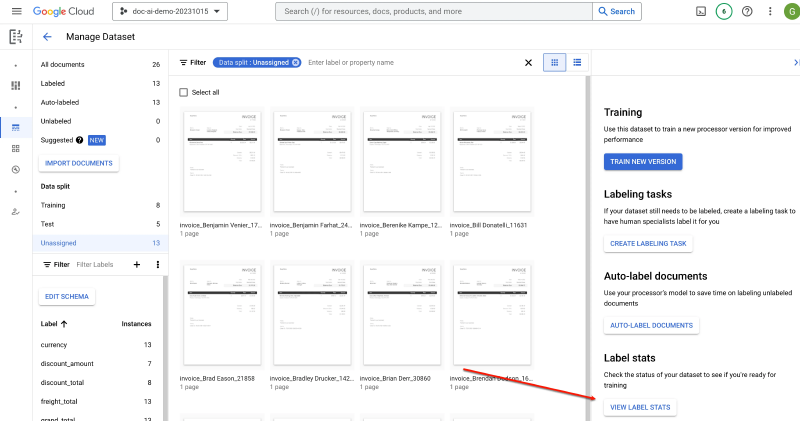Clear all filters with X icon
Image resolution: width=800 pixels, height=421 pixels.
click(528, 62)
